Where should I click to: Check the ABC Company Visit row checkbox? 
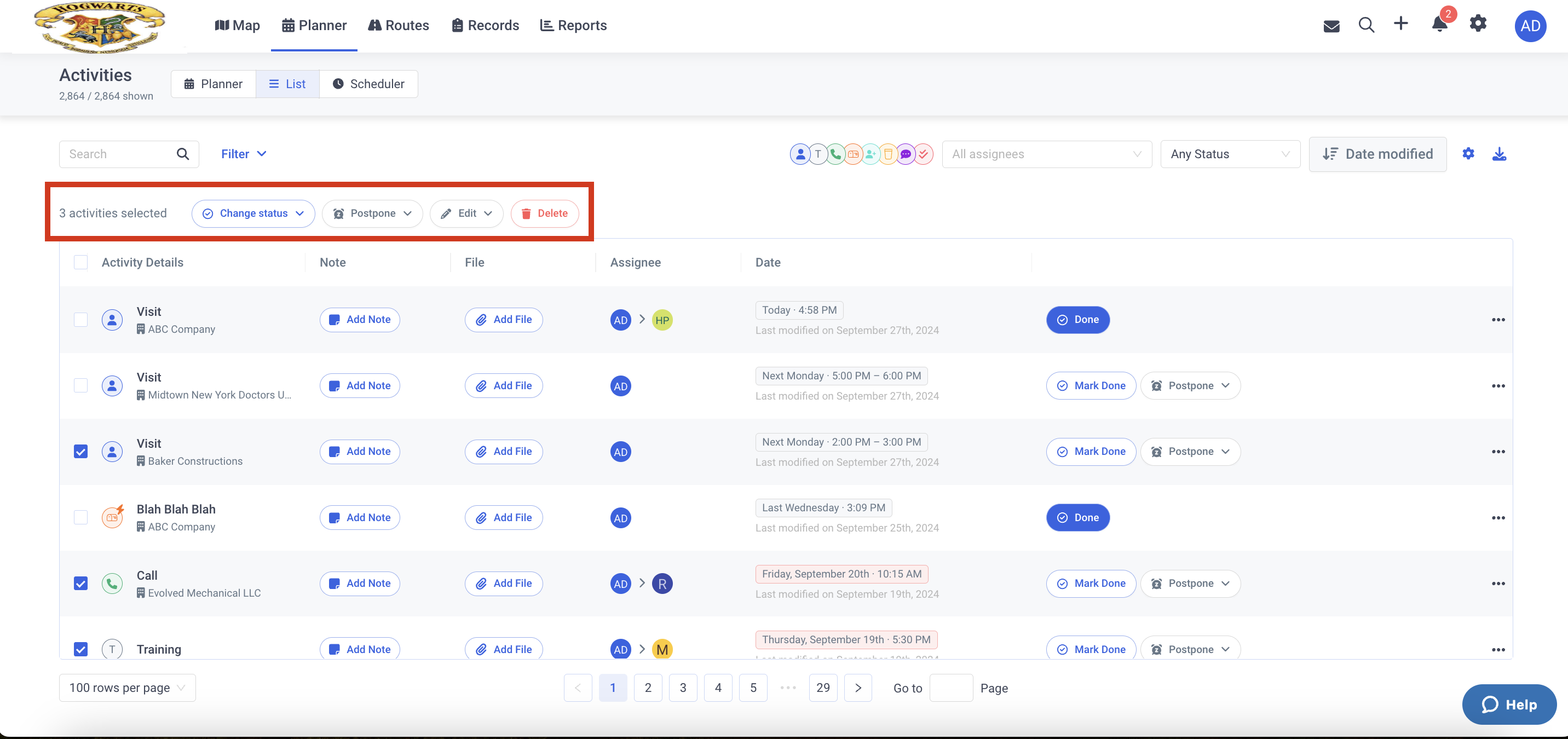(x=80, y=320)
